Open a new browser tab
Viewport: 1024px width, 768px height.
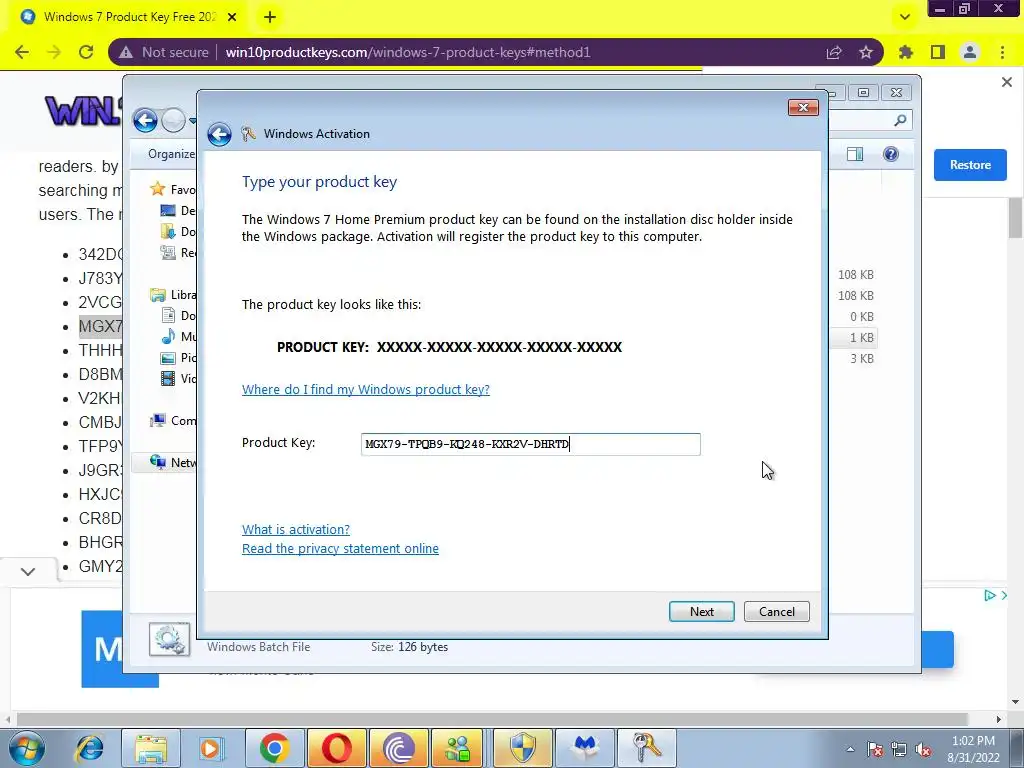coord(270,17)
